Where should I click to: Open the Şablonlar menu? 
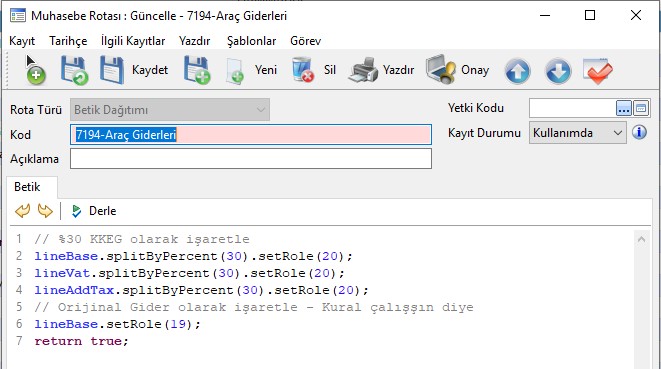[x=251, y=41]
